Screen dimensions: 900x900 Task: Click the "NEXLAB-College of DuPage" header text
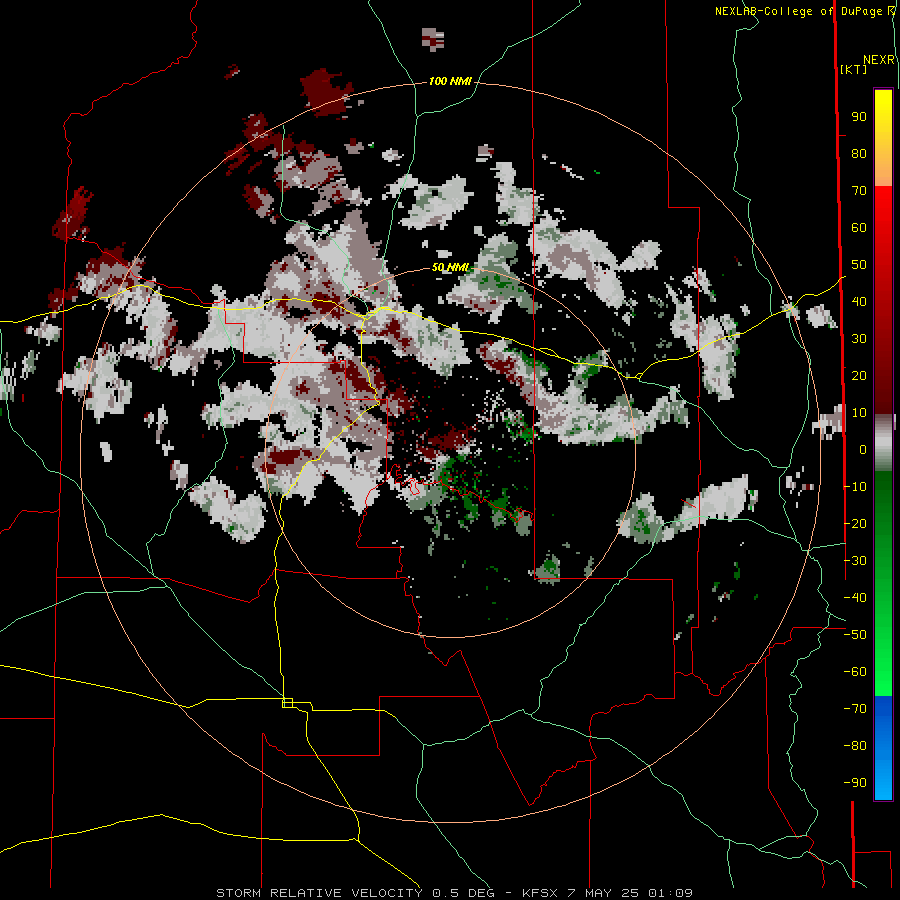pyautogui.click(x=799, y=11)
